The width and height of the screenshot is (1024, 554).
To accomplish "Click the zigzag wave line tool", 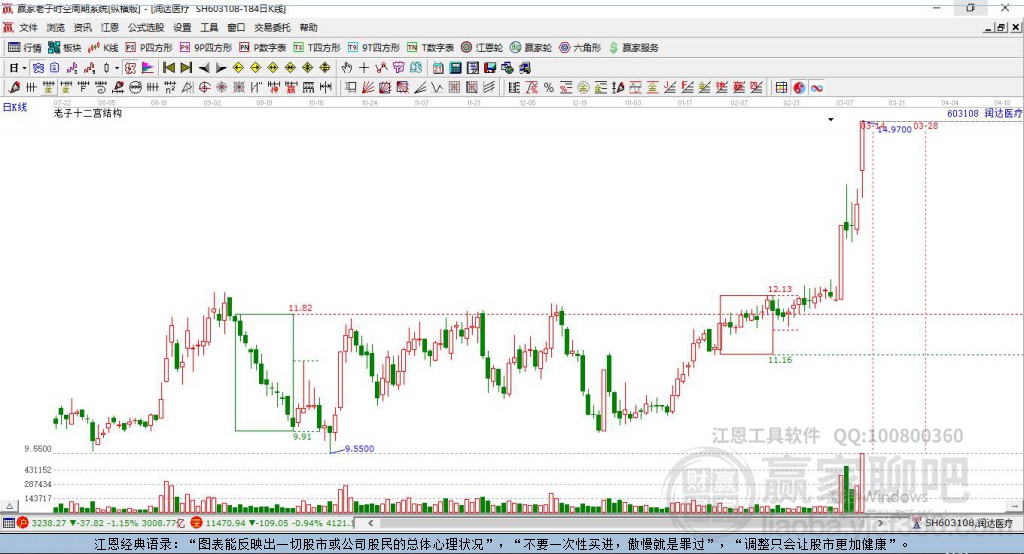I will (436, 88).
